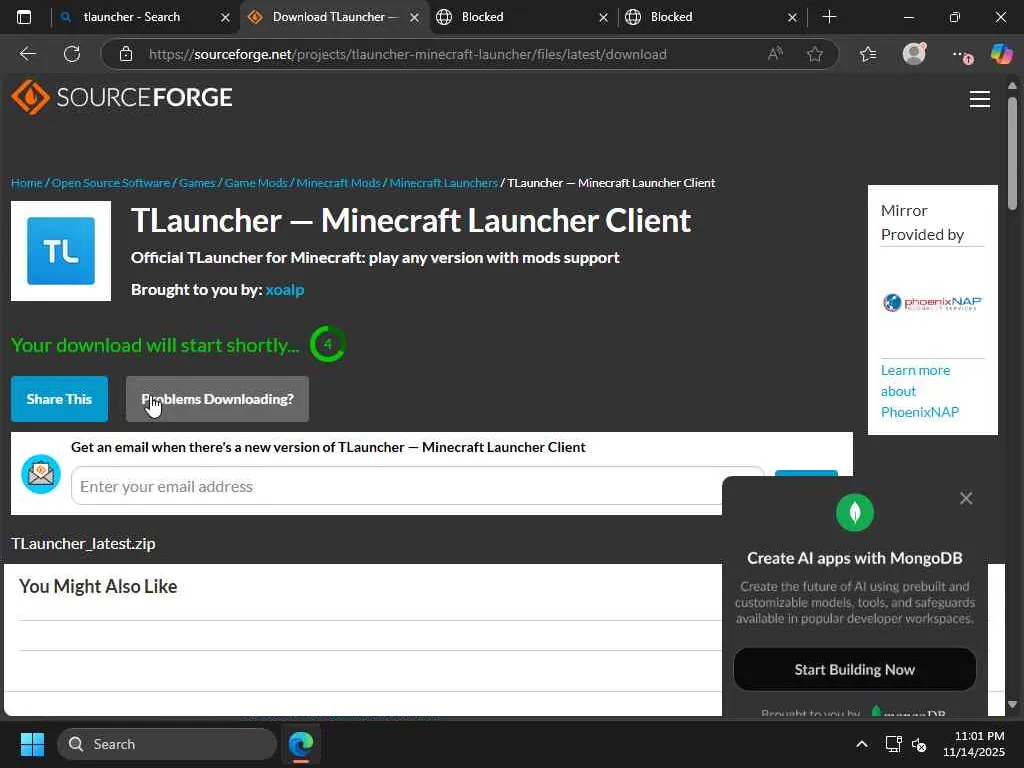Click the phoenixNAP mirror logo
This screenshot has height=768, width=1024.
tap(933, 302)
